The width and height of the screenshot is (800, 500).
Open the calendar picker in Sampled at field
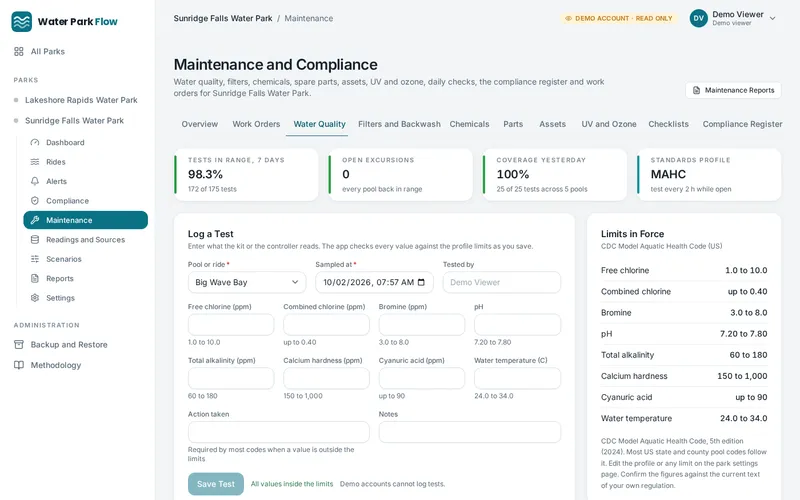tap(421, 282)
